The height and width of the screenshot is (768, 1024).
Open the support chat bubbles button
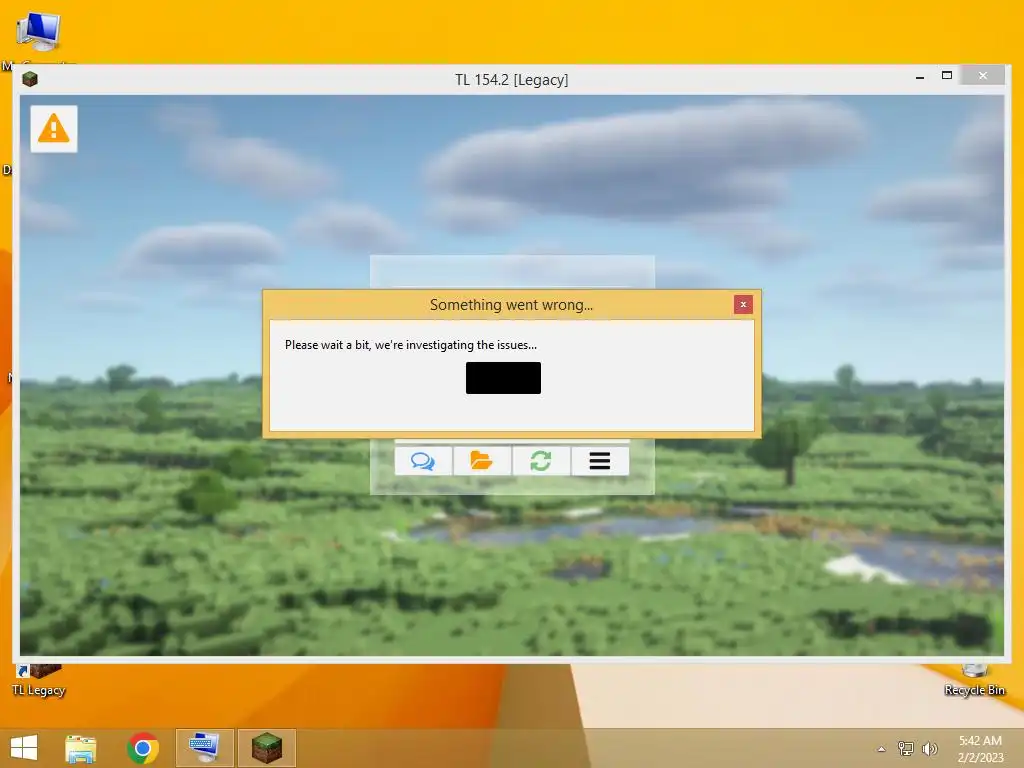(423, 461)
